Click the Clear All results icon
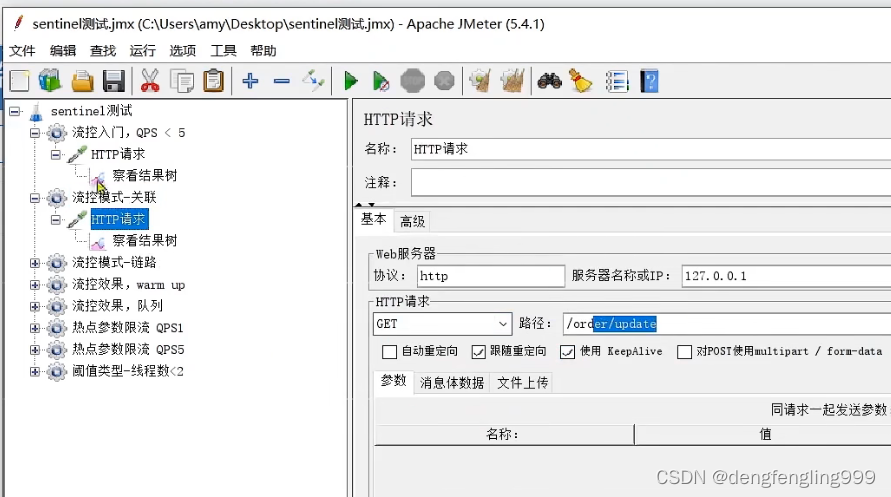This screenshot has width=891, height=497. (x=513, y=81)
